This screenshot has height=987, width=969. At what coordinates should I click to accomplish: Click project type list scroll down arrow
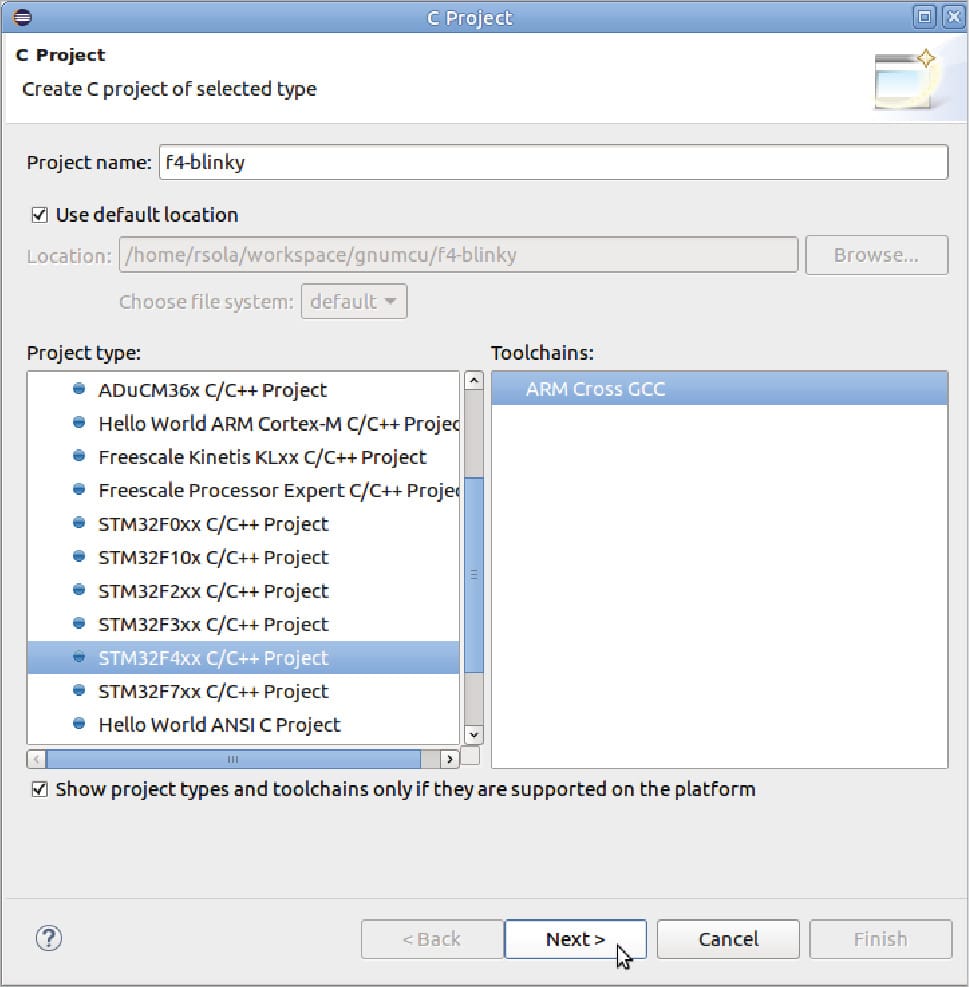coord(473,735)
